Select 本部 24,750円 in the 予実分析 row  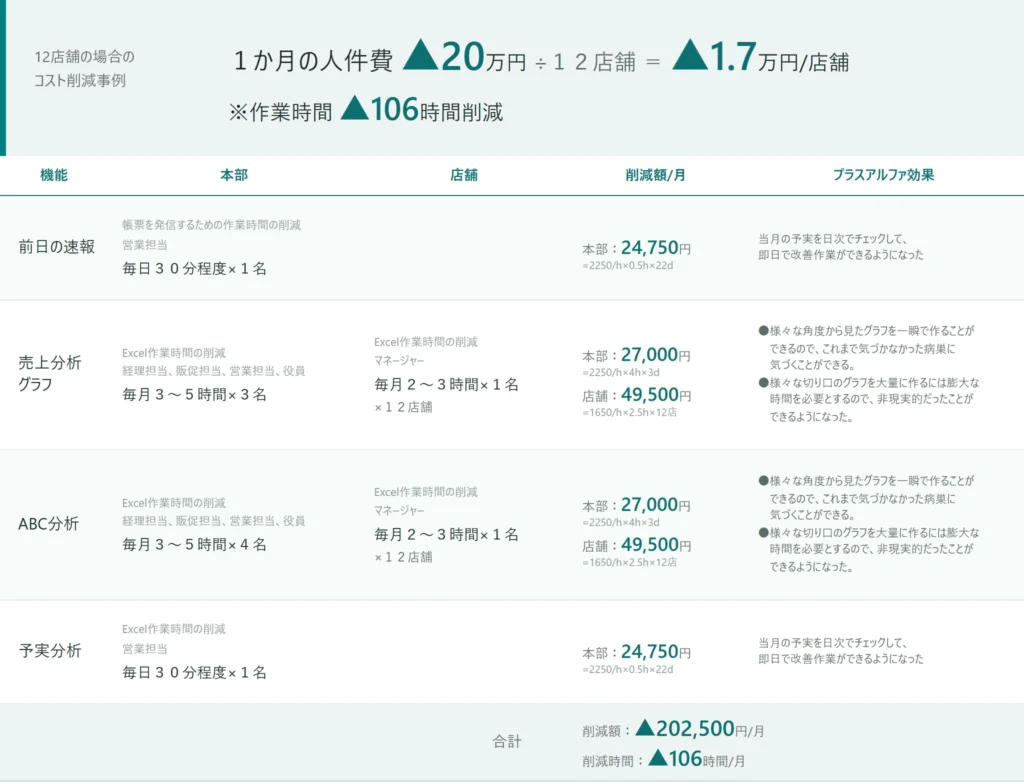pos(637,652)
